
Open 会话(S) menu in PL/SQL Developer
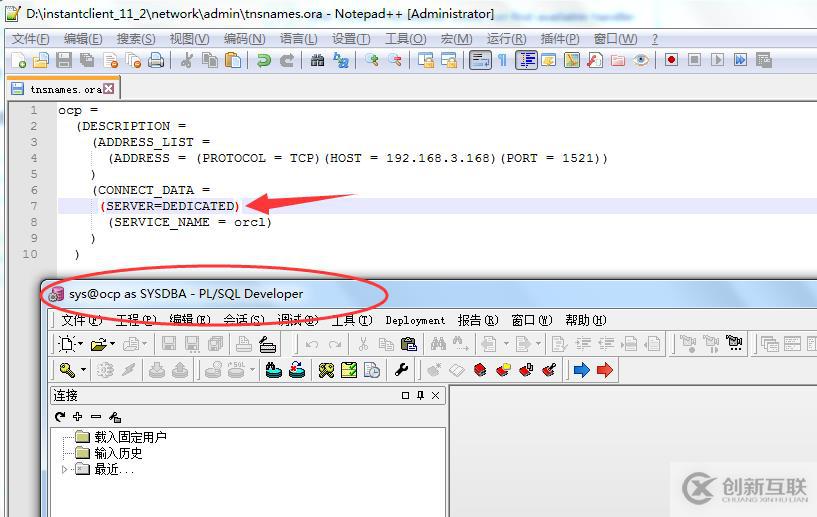tap(243, 320)
